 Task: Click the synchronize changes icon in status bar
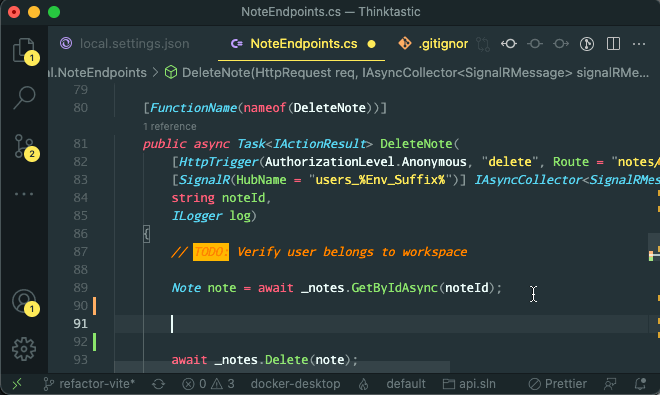(x=159, y=384)
